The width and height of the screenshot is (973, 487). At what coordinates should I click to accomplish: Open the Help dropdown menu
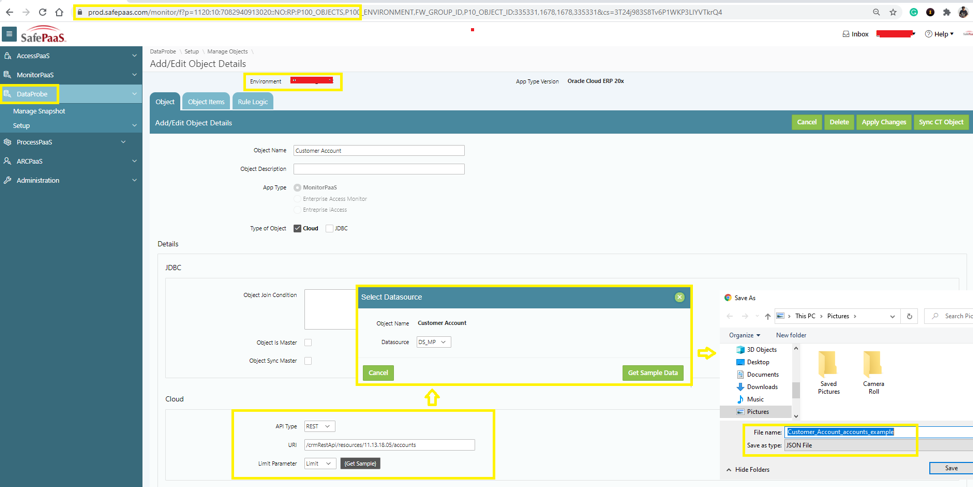pos(939,34)
